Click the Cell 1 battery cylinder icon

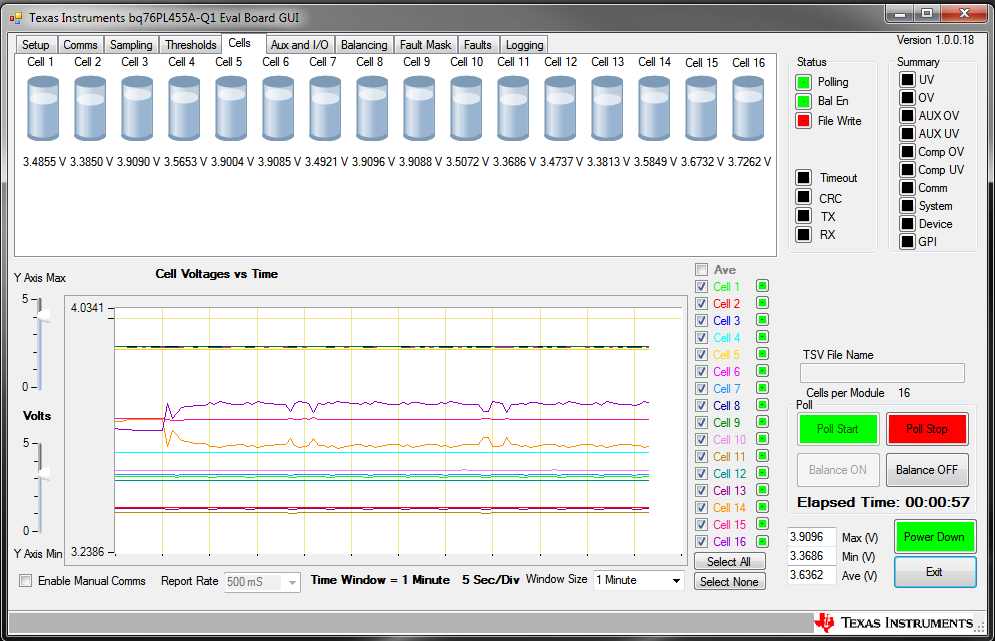click(43, 108)
